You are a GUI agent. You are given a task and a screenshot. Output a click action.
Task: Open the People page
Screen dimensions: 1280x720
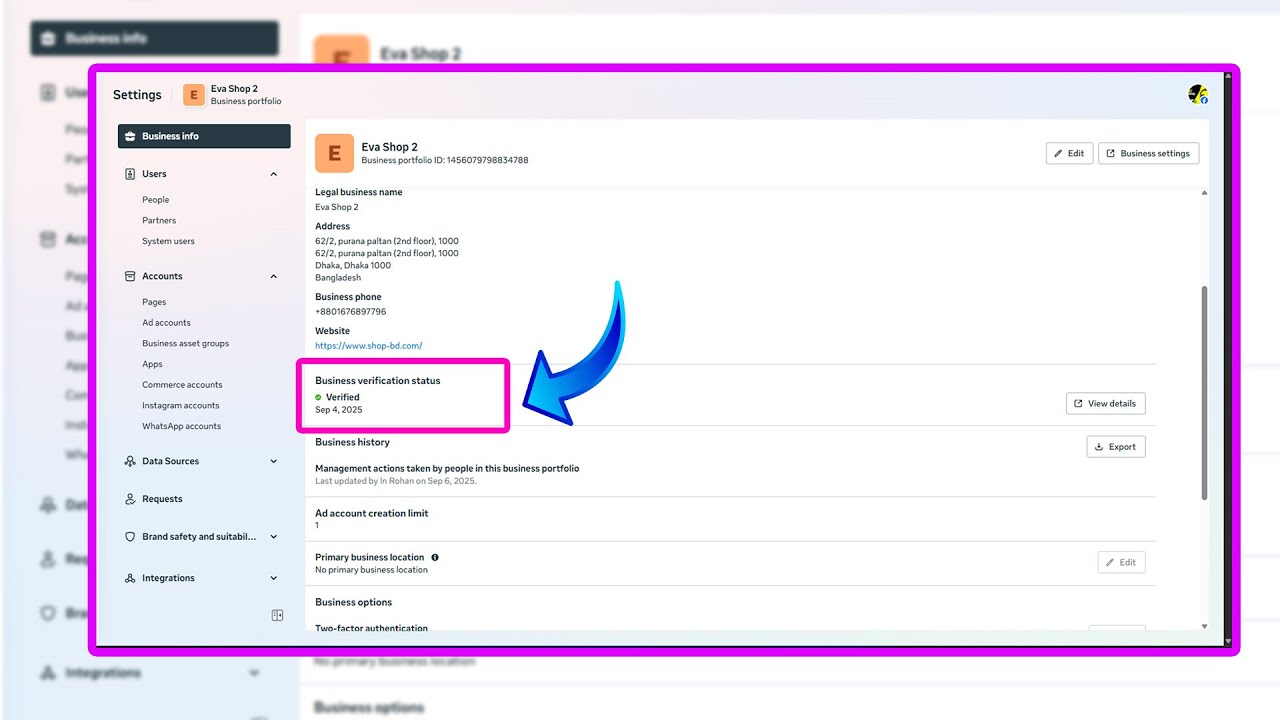pyautogui.click(x=156, y=200)
